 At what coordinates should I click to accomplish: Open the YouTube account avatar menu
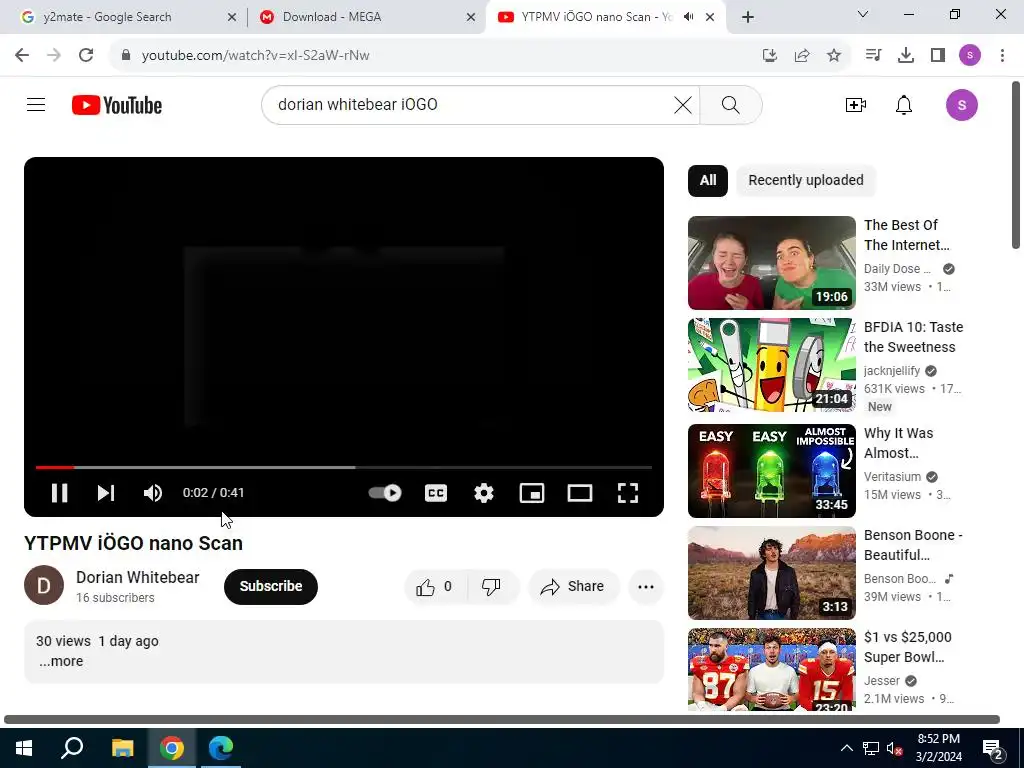[x=961, y=104]
